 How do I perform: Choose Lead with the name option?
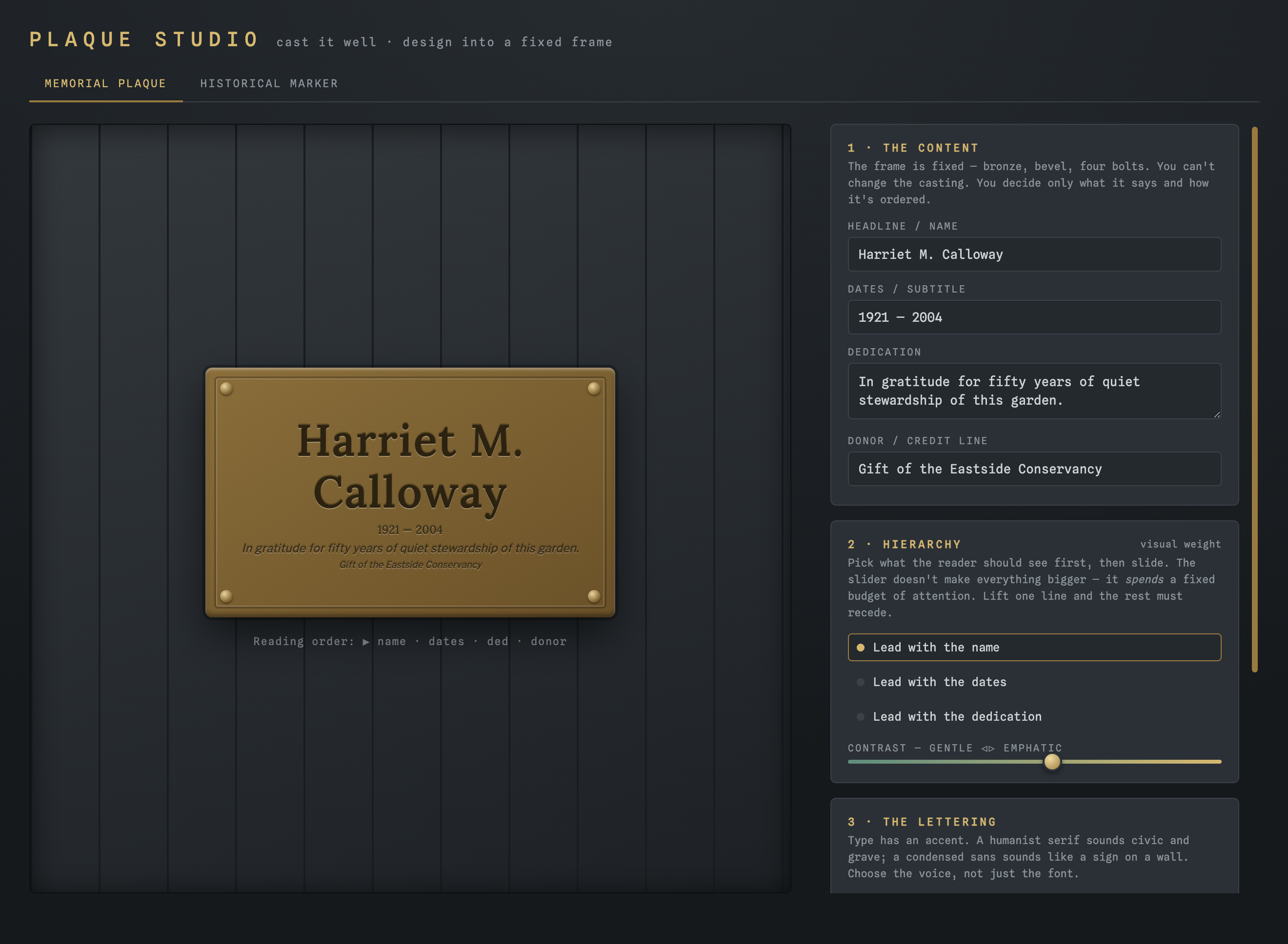[x=1034, y=647]
